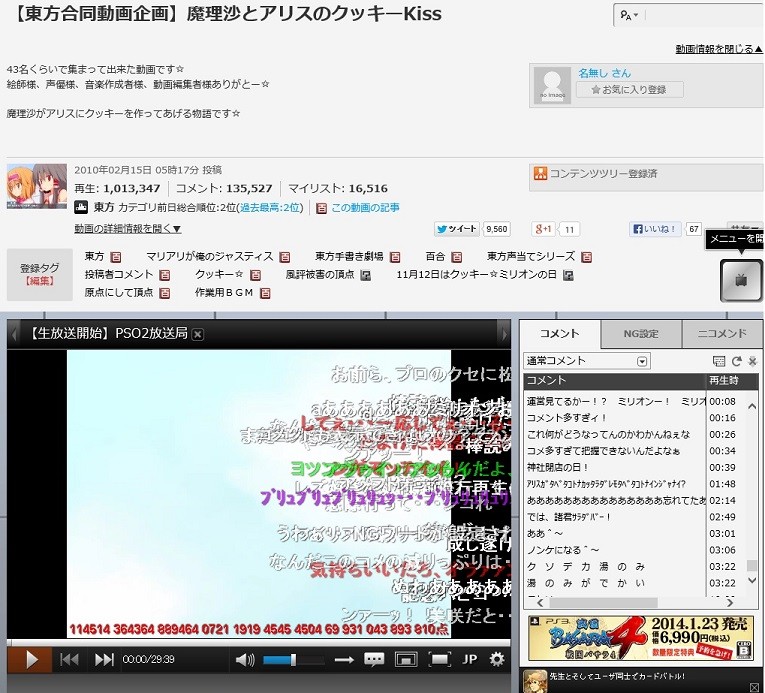765x693 pixels.
Task: Open player settings gear icon
Action: pyautogui.click(x=497, y=660)
